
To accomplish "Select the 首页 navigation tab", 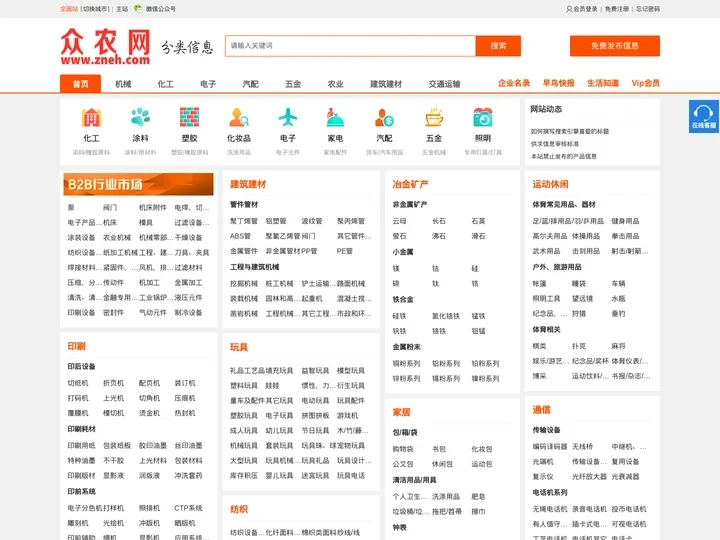I will [80, 84].
